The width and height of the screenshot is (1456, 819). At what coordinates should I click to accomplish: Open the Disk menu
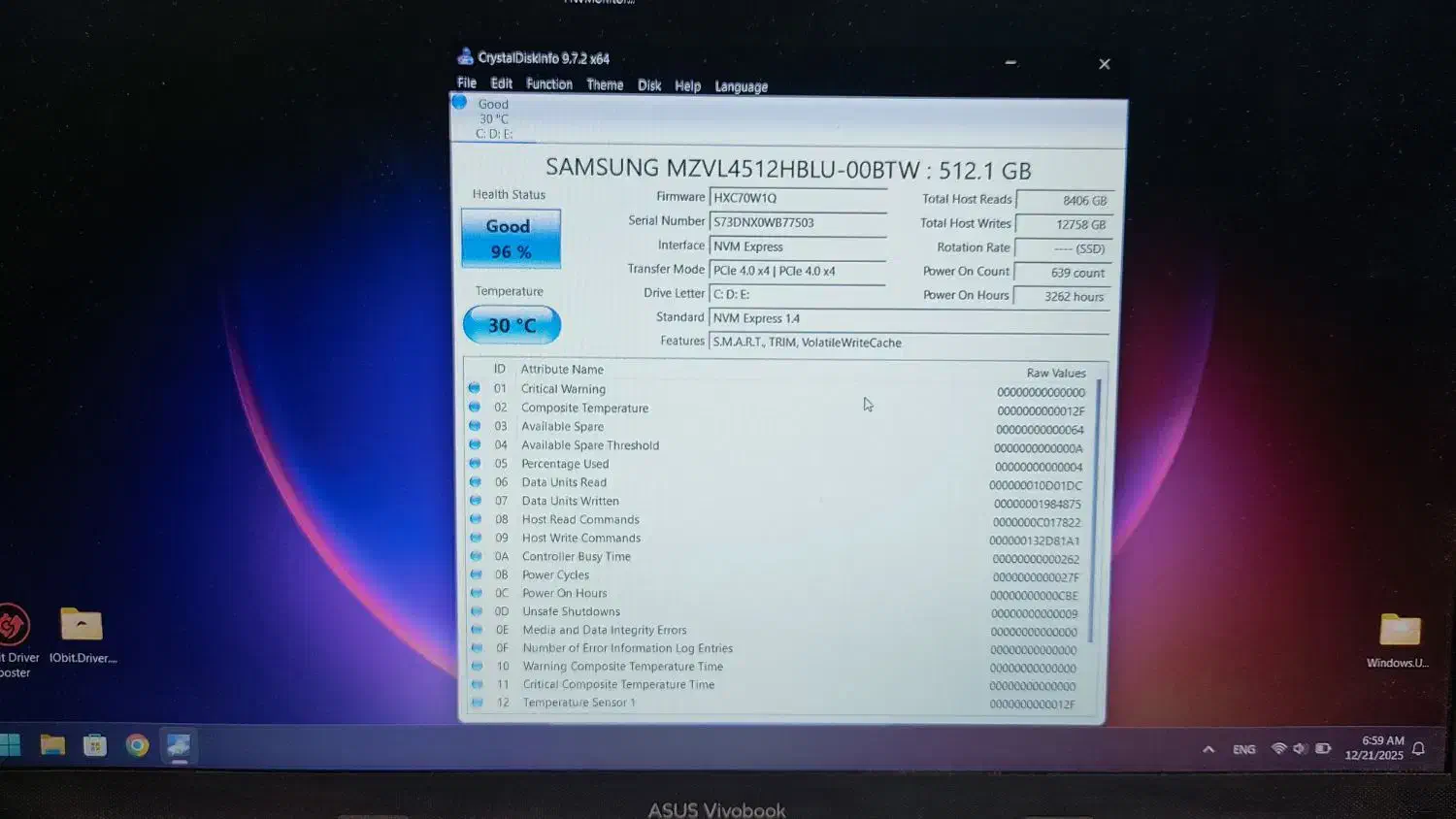tap(649, 85)
